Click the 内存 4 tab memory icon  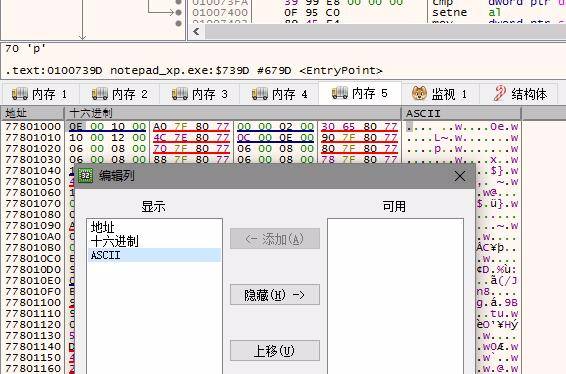pos(260,94)
